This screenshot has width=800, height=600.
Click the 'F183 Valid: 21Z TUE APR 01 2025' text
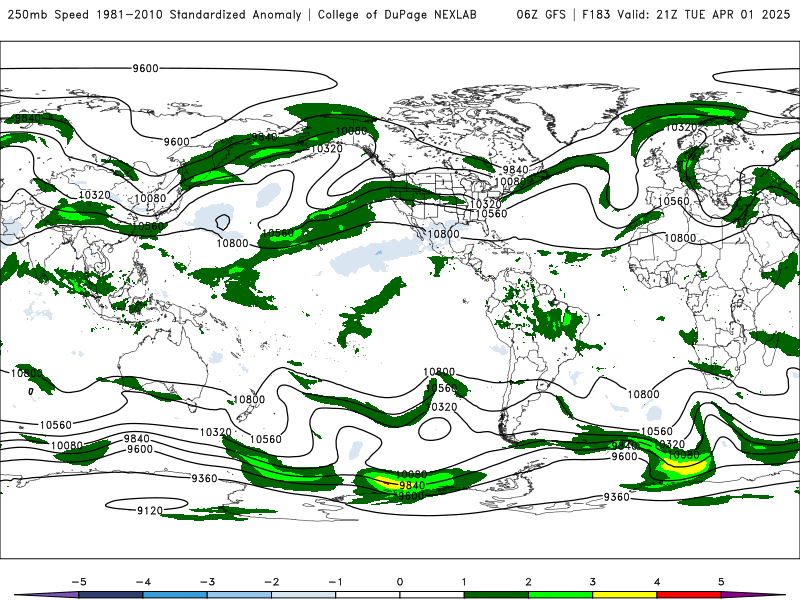point(686,14)
